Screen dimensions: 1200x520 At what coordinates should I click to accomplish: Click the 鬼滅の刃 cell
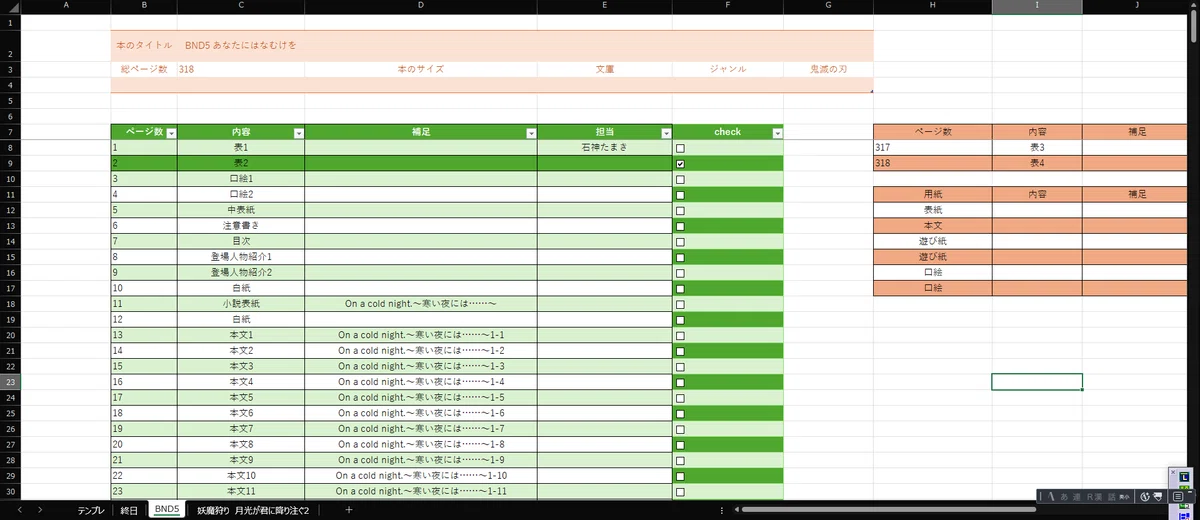click(x=828, y=69)
